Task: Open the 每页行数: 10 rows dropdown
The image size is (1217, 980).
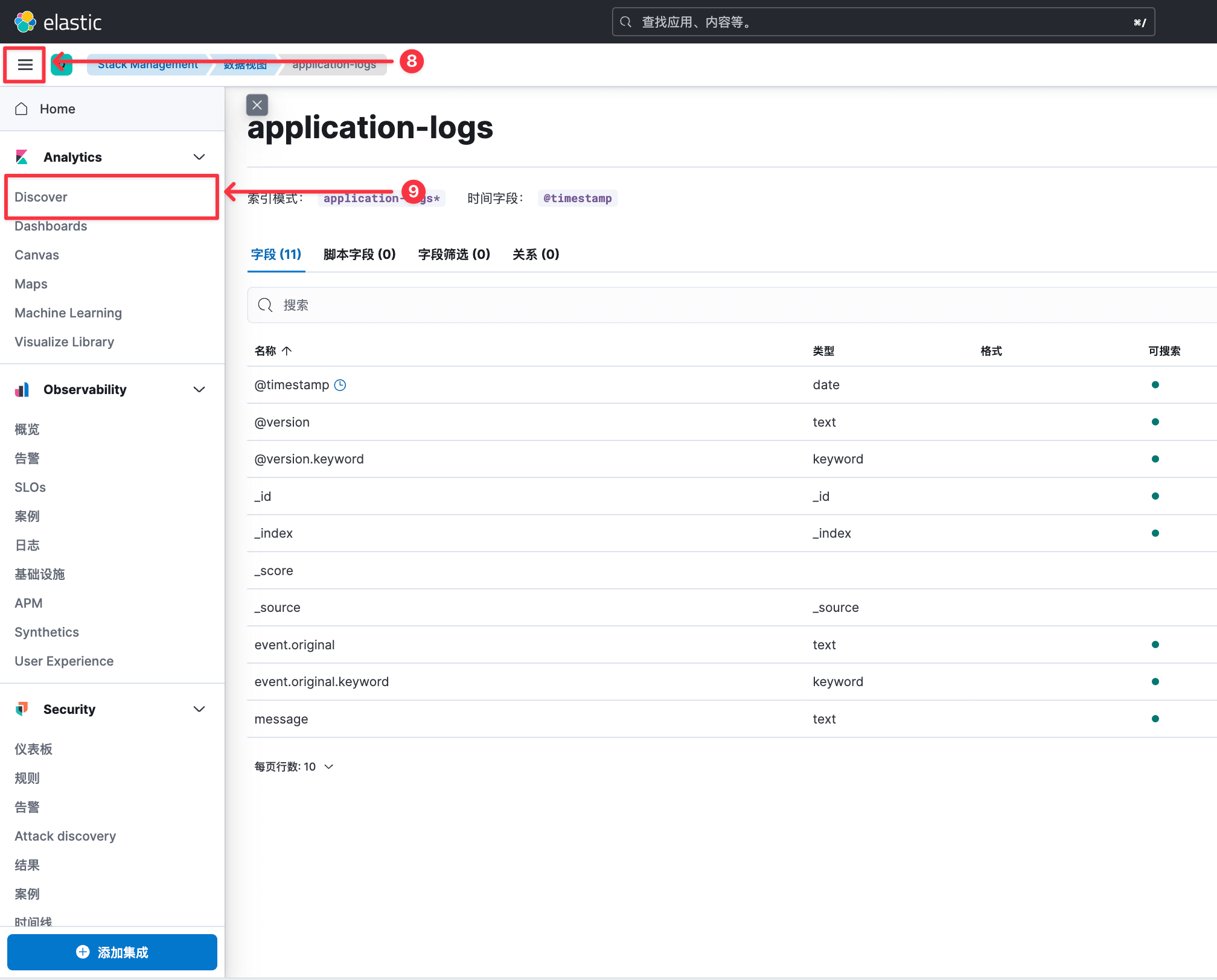Action: pos(294,766)
